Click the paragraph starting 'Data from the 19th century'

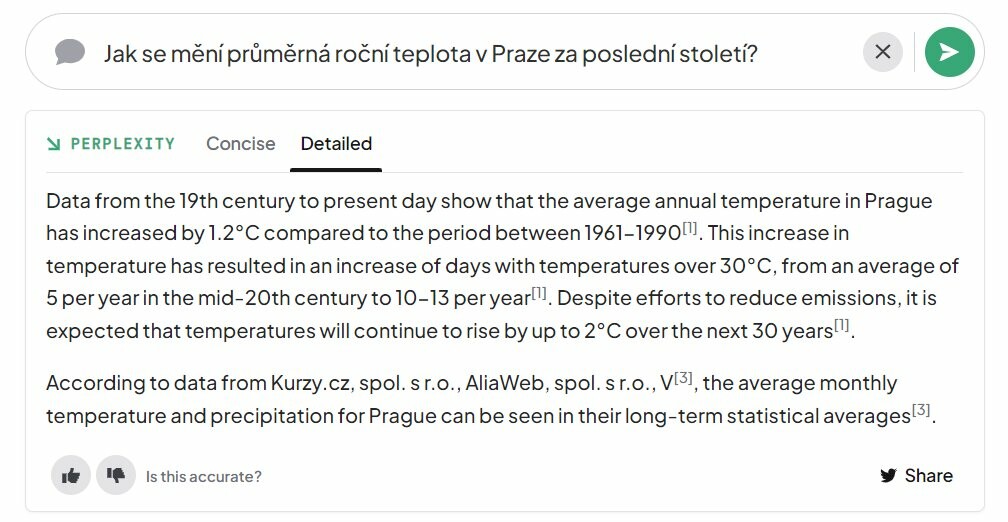503,266
